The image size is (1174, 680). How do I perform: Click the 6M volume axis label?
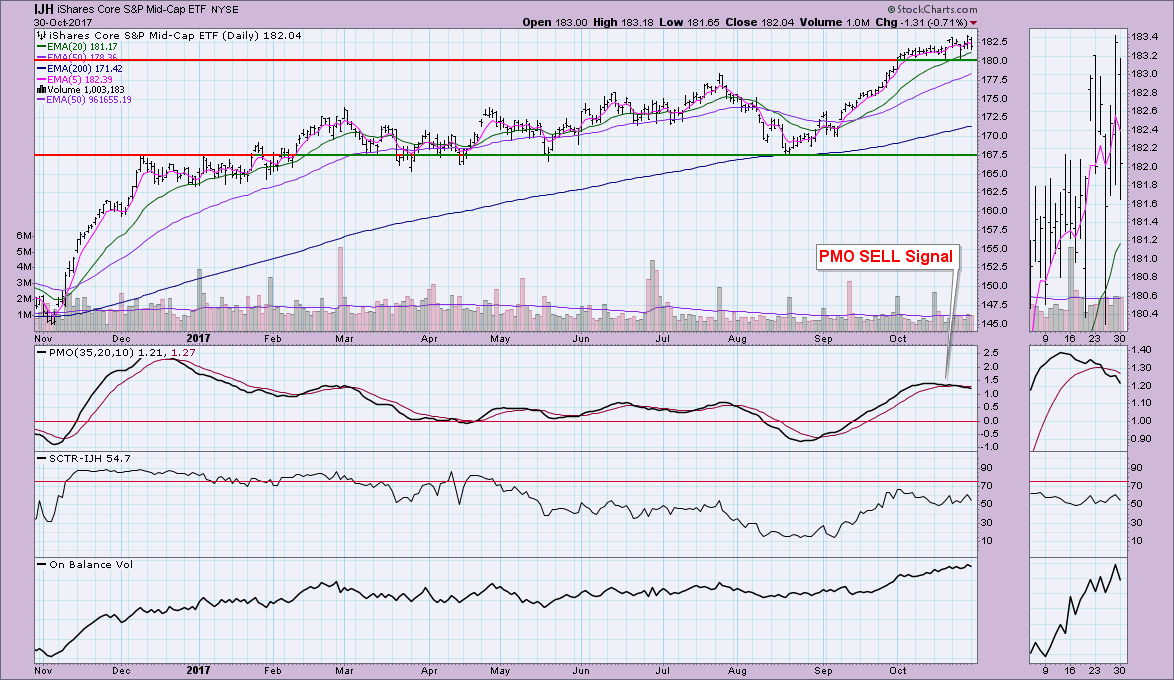coord(25,236)
